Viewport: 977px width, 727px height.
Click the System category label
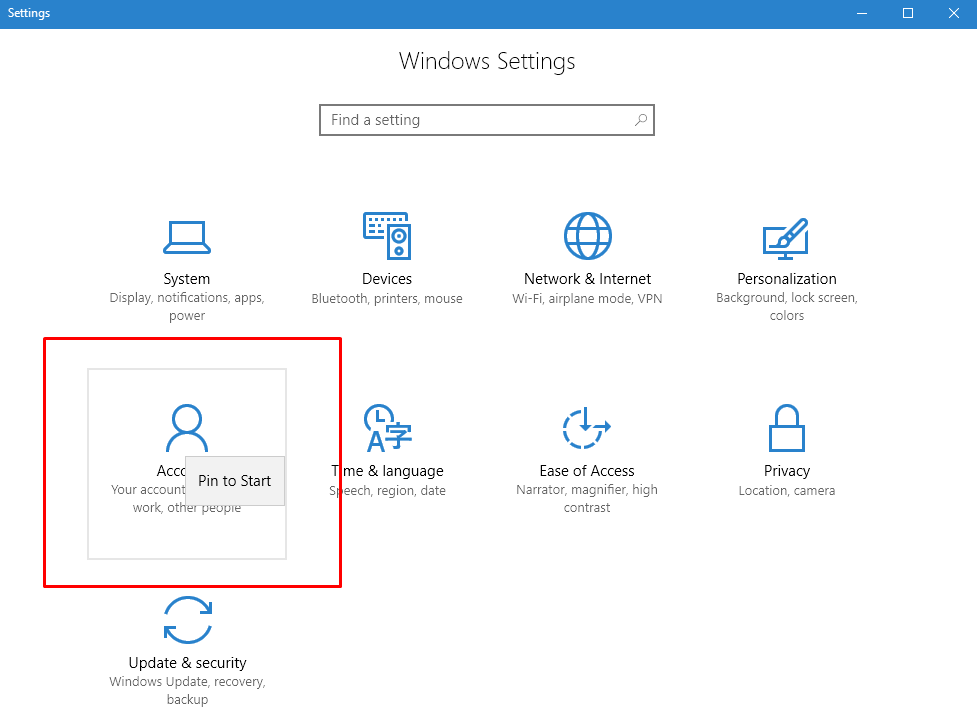[187, 278]
